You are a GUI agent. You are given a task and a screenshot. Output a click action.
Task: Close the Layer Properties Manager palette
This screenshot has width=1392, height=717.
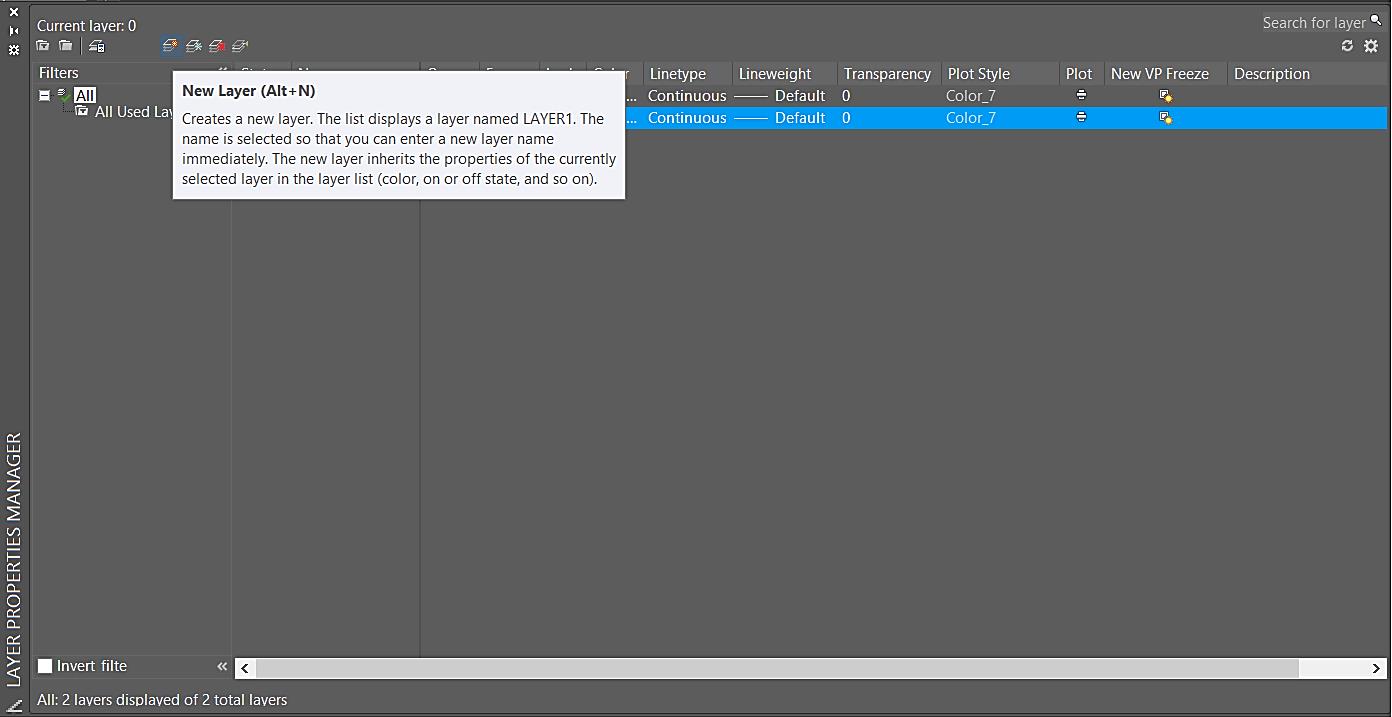(14, 12)
